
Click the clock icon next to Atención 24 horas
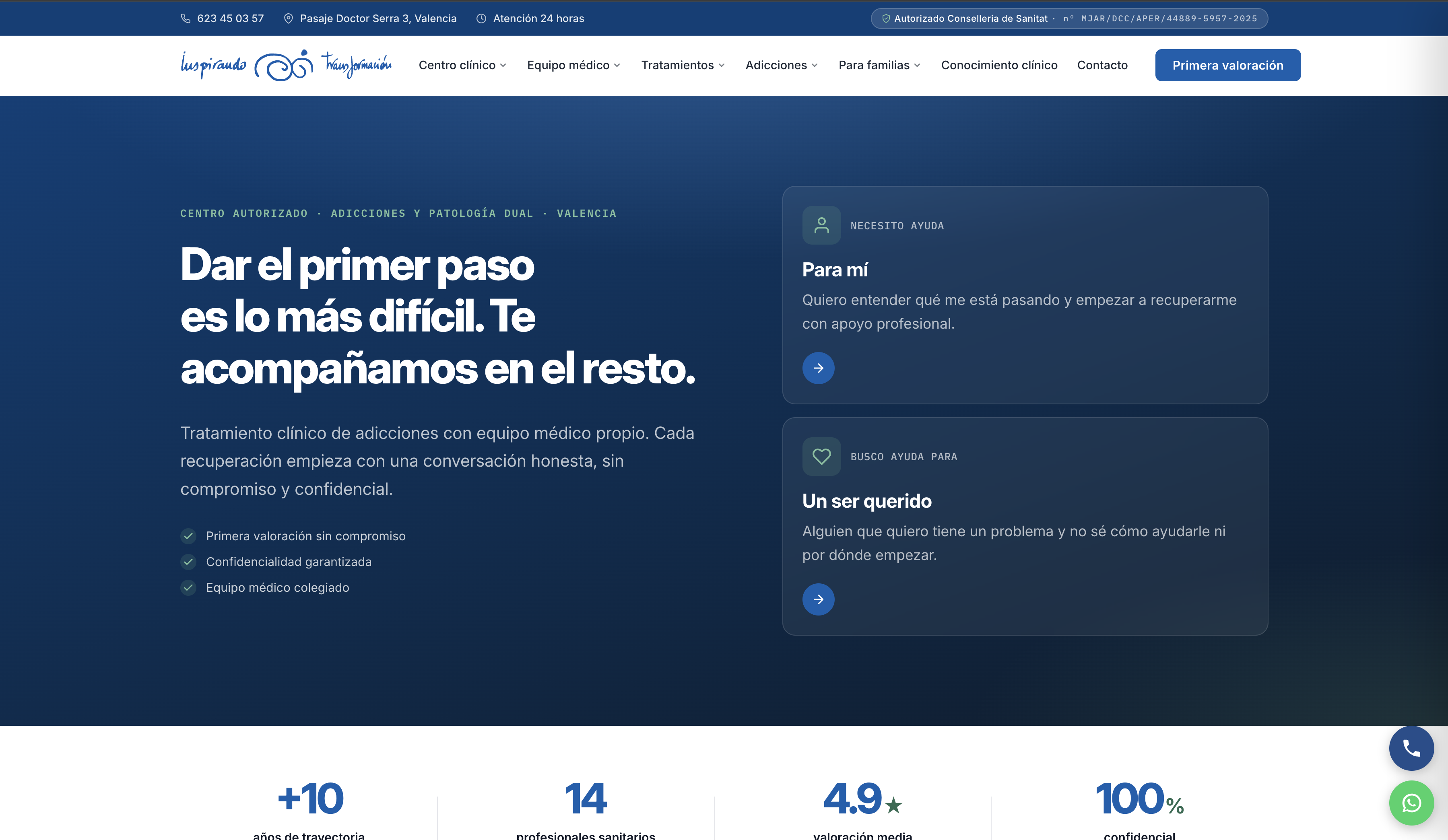(x=481, y=19)
